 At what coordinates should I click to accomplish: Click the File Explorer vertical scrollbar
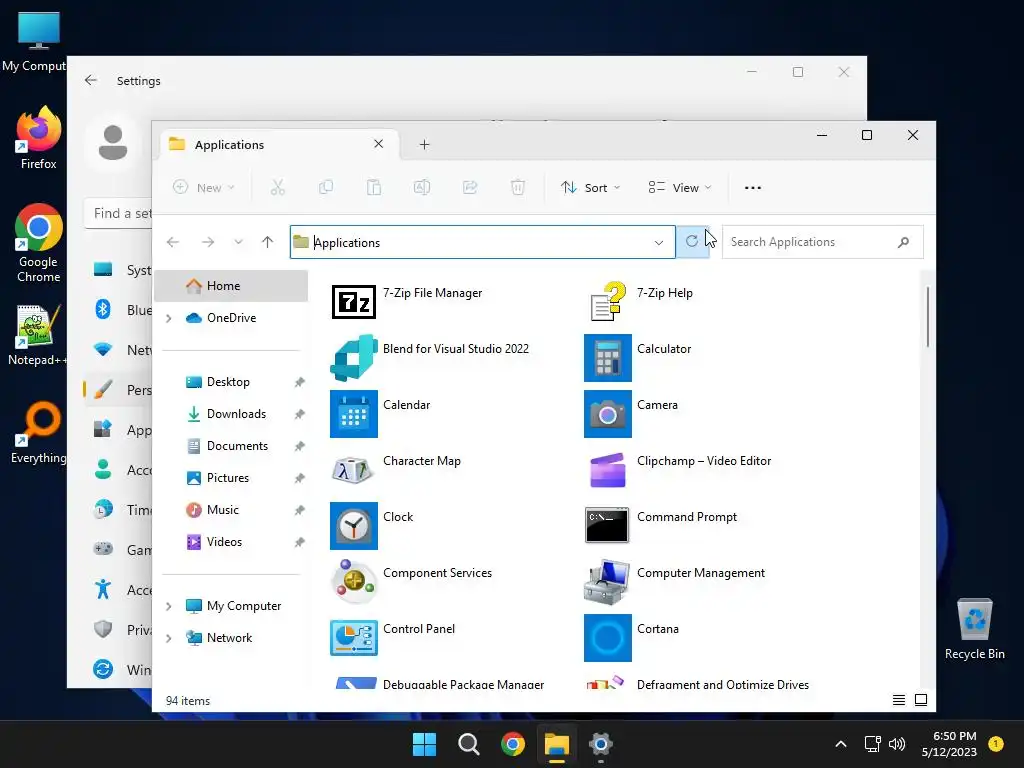[x=927, y=317]
